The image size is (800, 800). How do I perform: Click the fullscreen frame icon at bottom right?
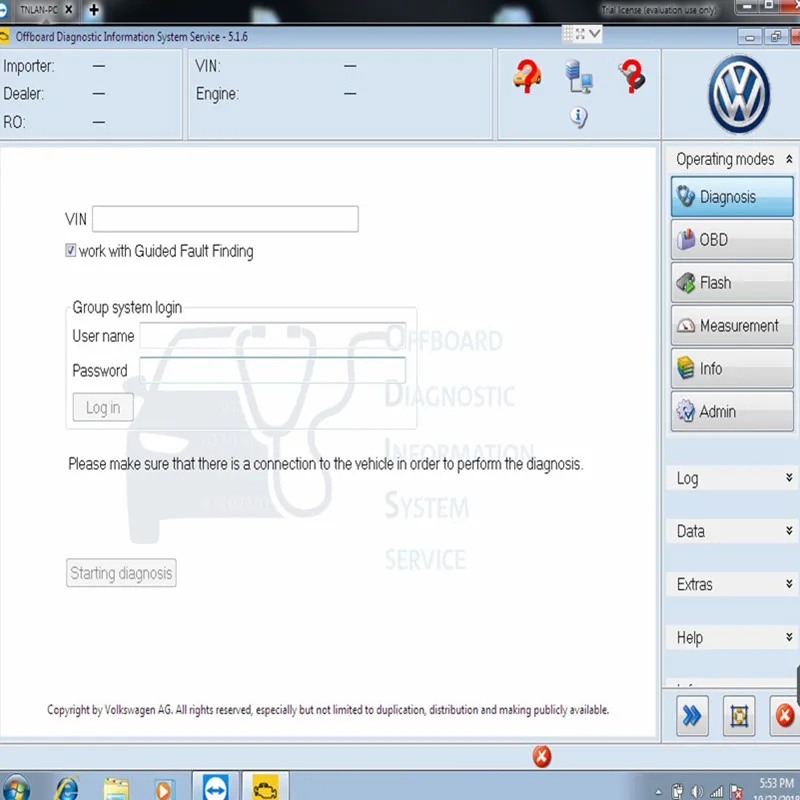pos(739,716)
